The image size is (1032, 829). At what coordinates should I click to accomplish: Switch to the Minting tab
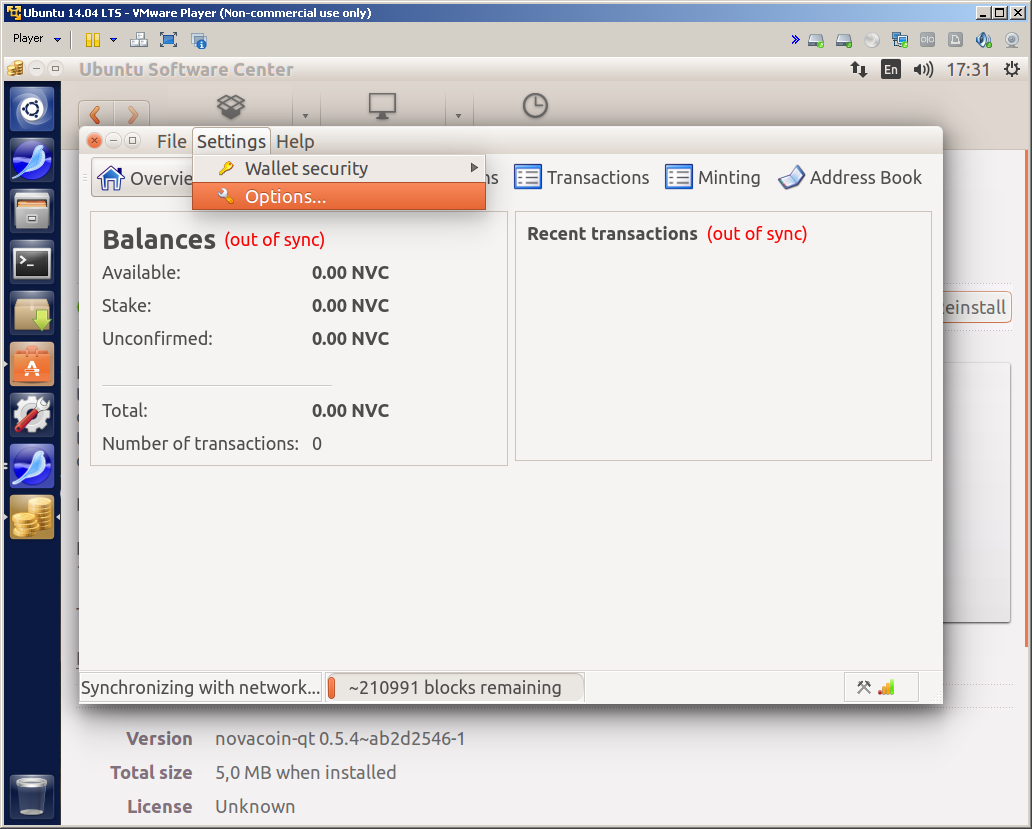click(713, 178)
